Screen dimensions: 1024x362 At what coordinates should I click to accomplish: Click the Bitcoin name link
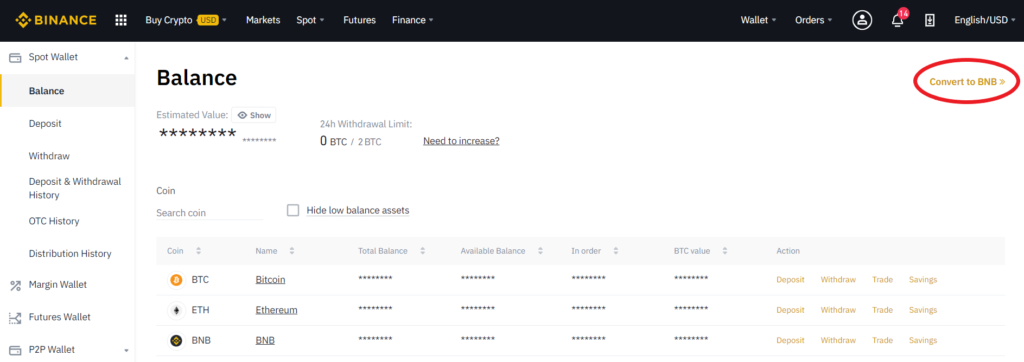tap(270, 280)
